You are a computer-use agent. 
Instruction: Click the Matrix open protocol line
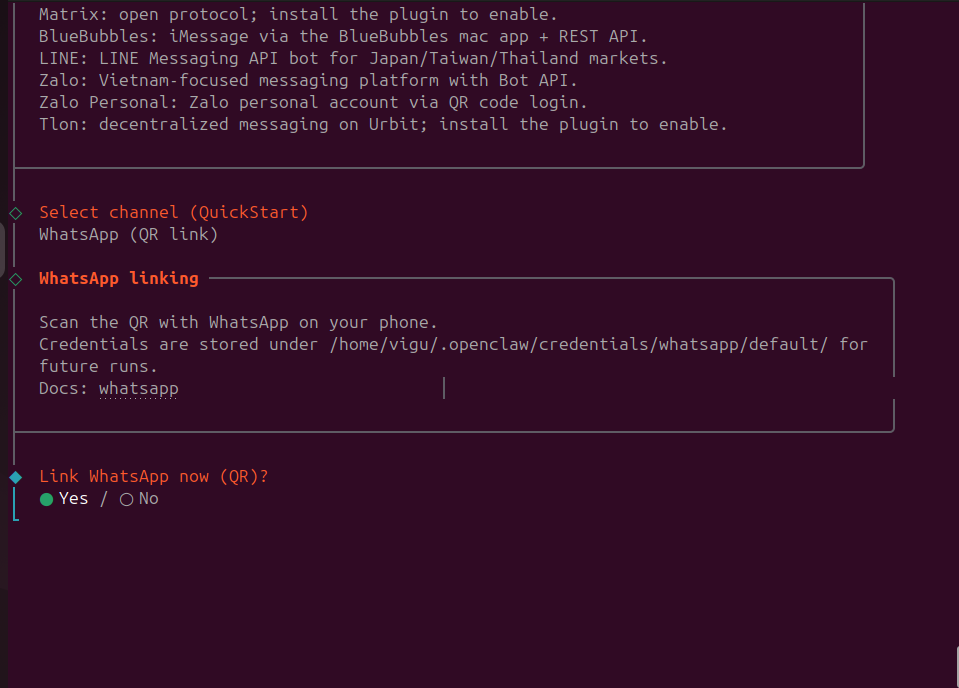click(298, 15)
